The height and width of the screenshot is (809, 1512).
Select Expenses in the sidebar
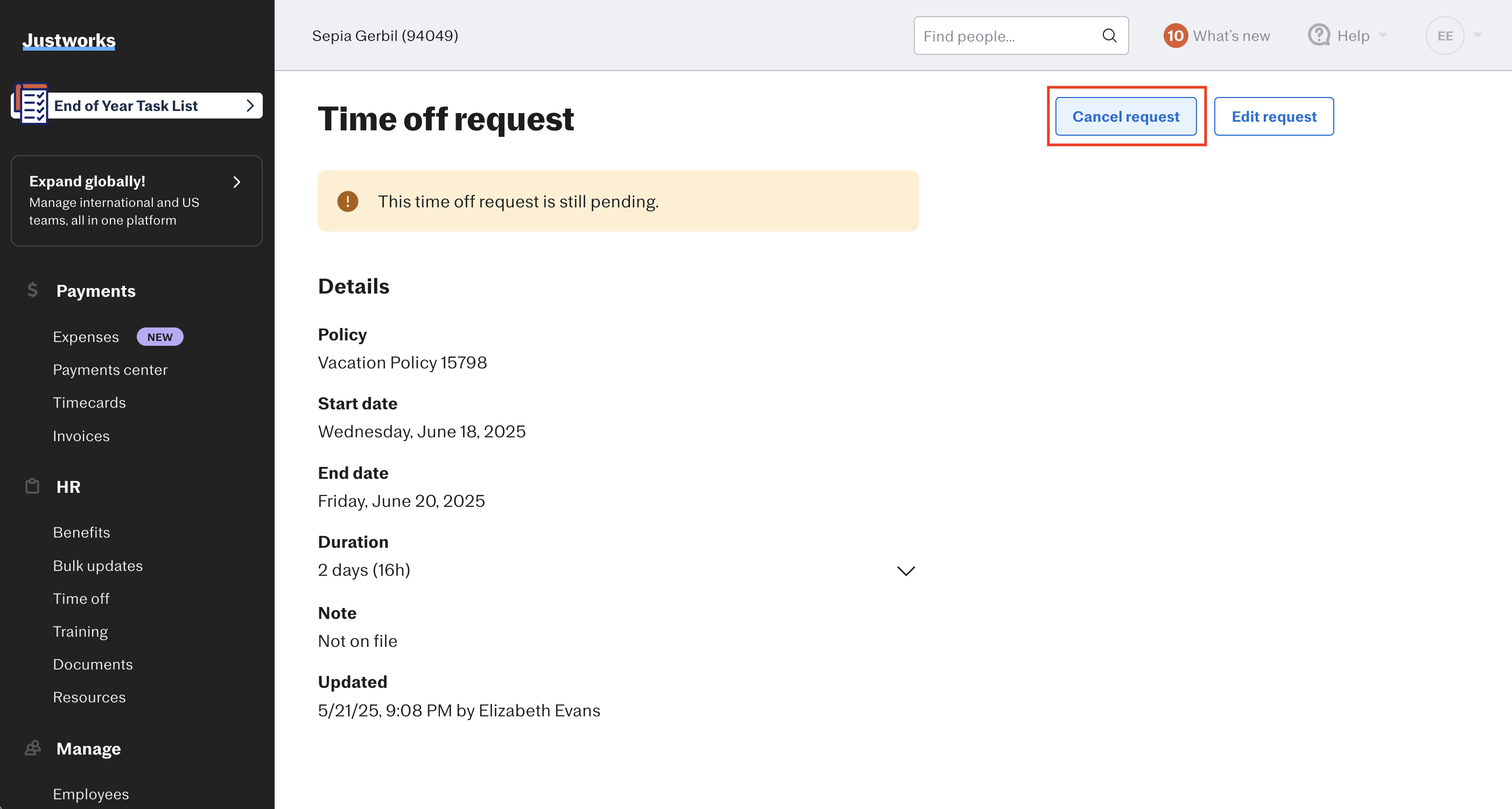pyautogui.click(x=86, y=336)
